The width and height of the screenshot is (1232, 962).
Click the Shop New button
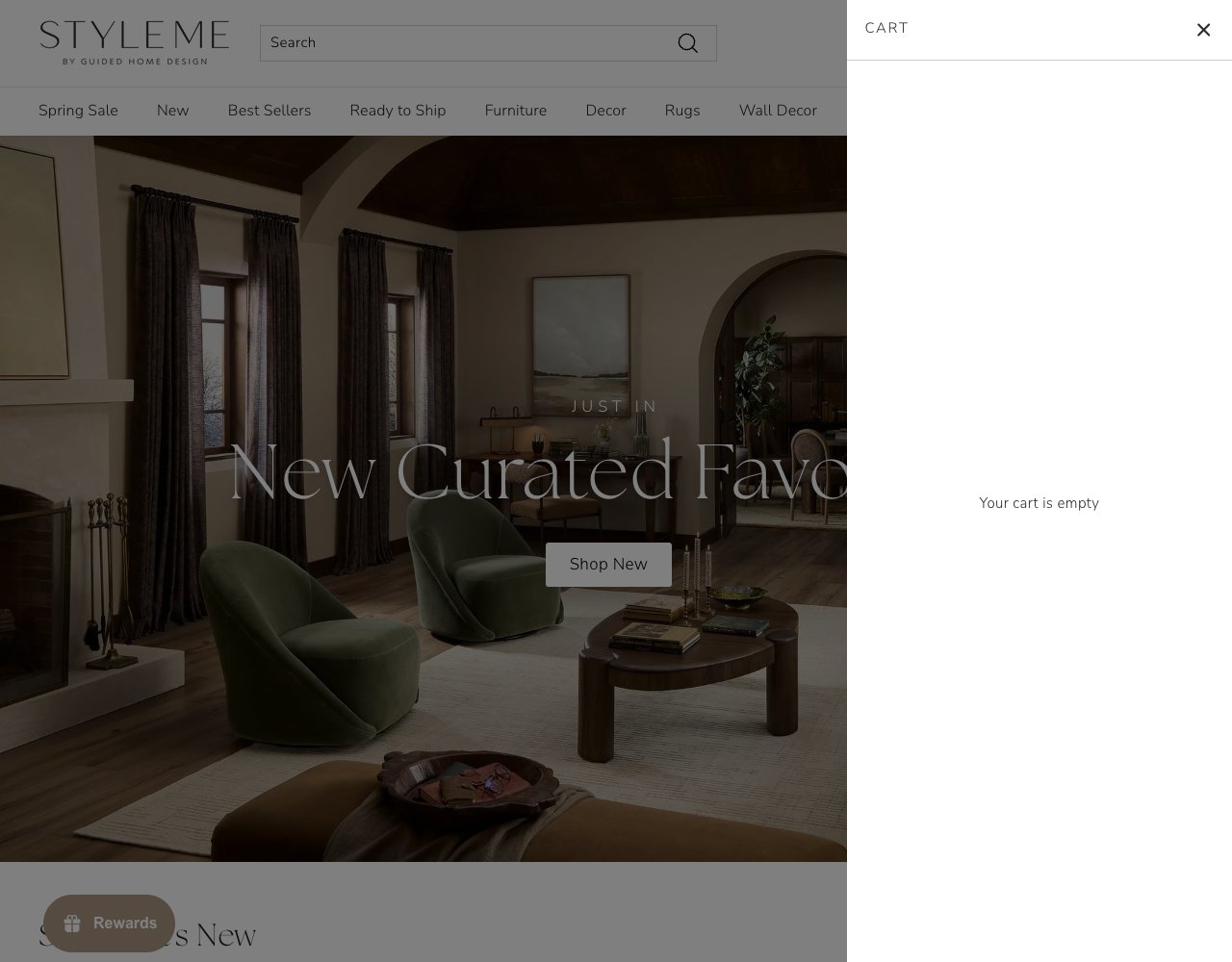point(608,565)
